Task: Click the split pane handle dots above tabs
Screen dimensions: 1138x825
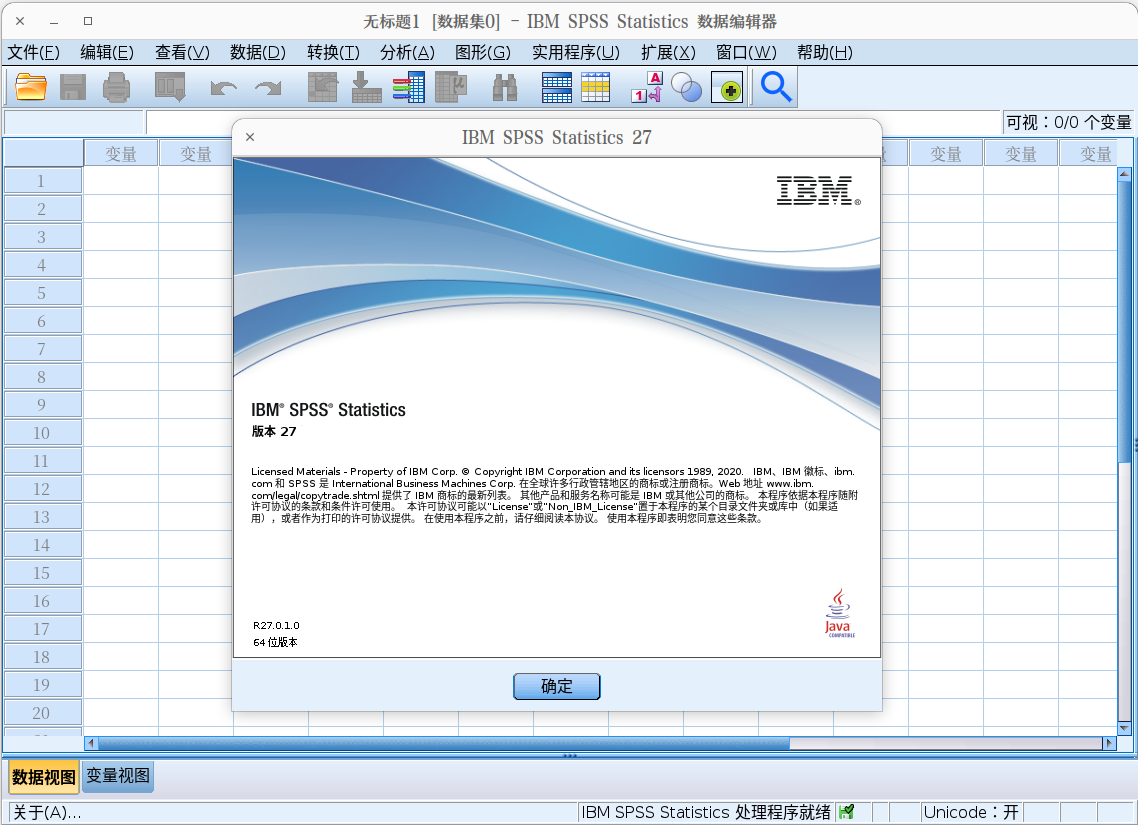Action: (570, 755)
